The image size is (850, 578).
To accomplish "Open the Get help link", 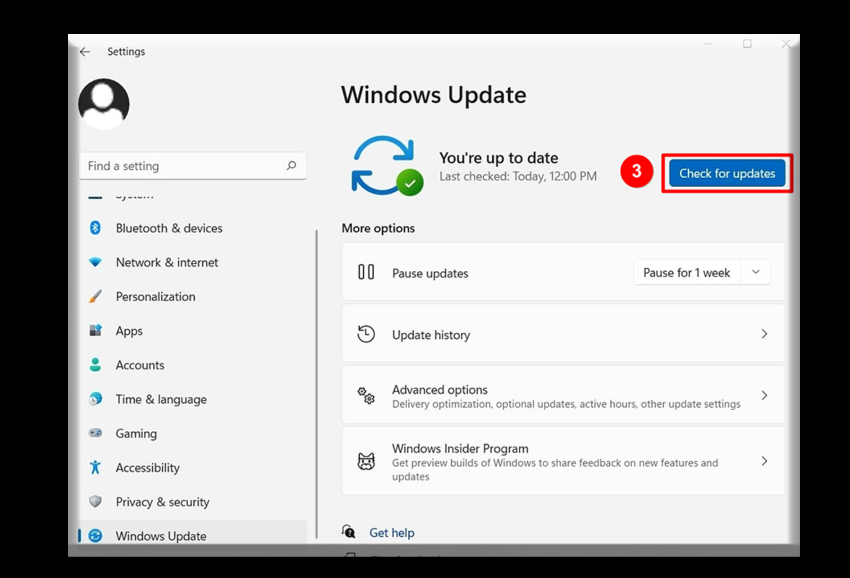I will click(391, 533).
